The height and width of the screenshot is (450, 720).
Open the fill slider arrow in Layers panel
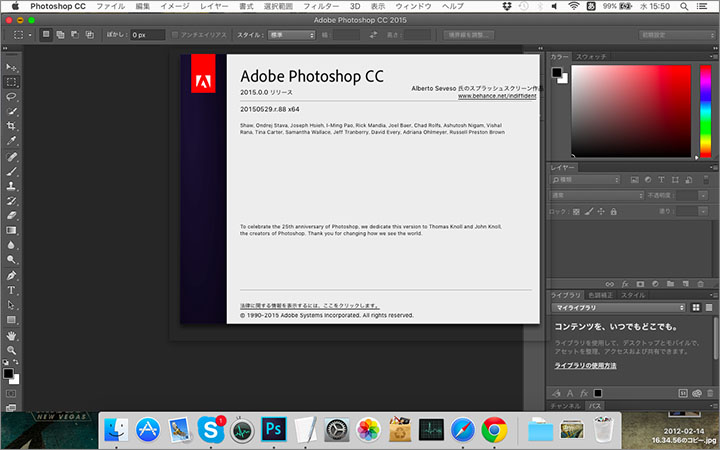pyautogui.click(x=703, y=212)
